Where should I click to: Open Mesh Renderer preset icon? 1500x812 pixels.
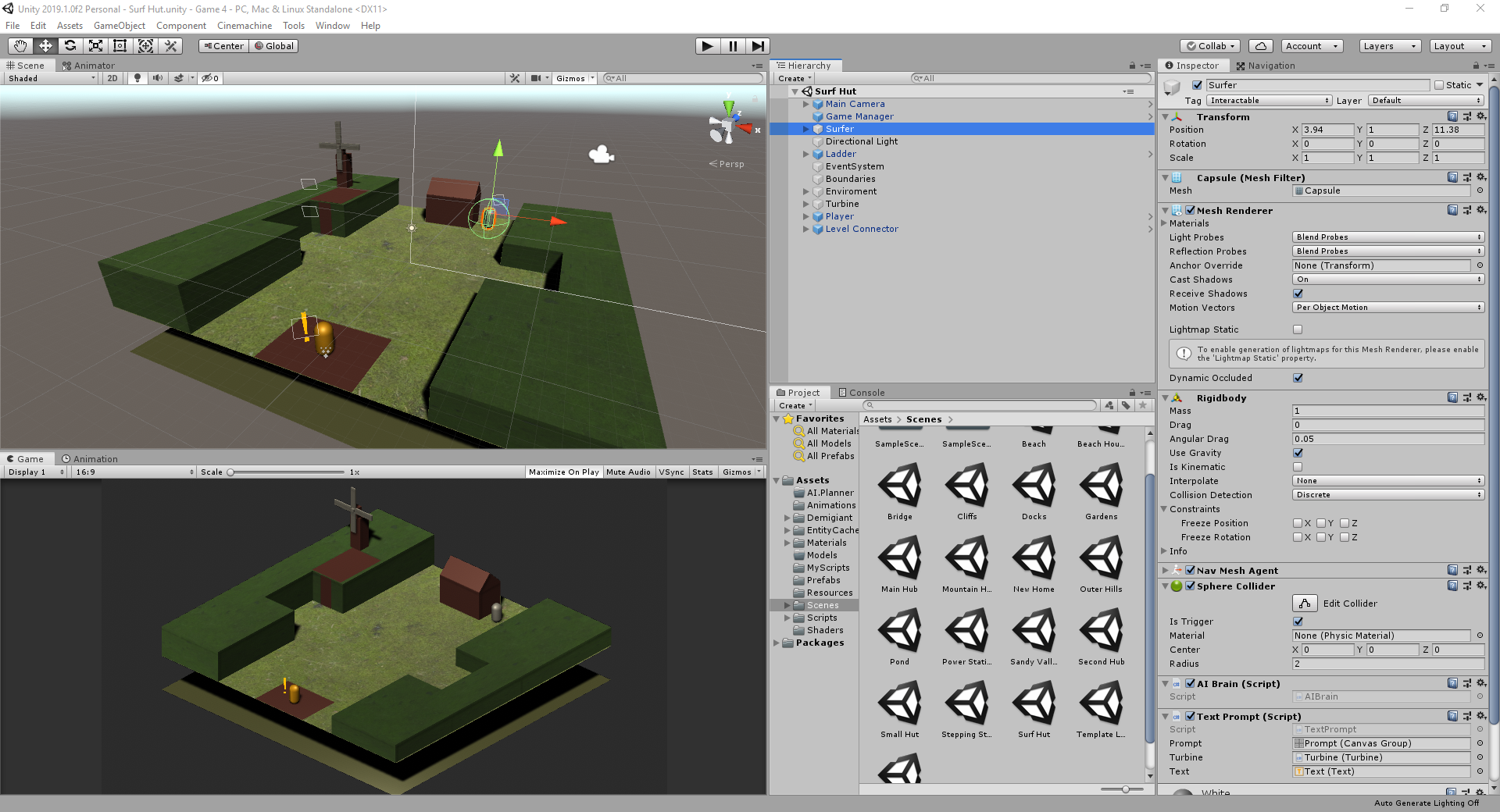click(x=1466, y=210)
